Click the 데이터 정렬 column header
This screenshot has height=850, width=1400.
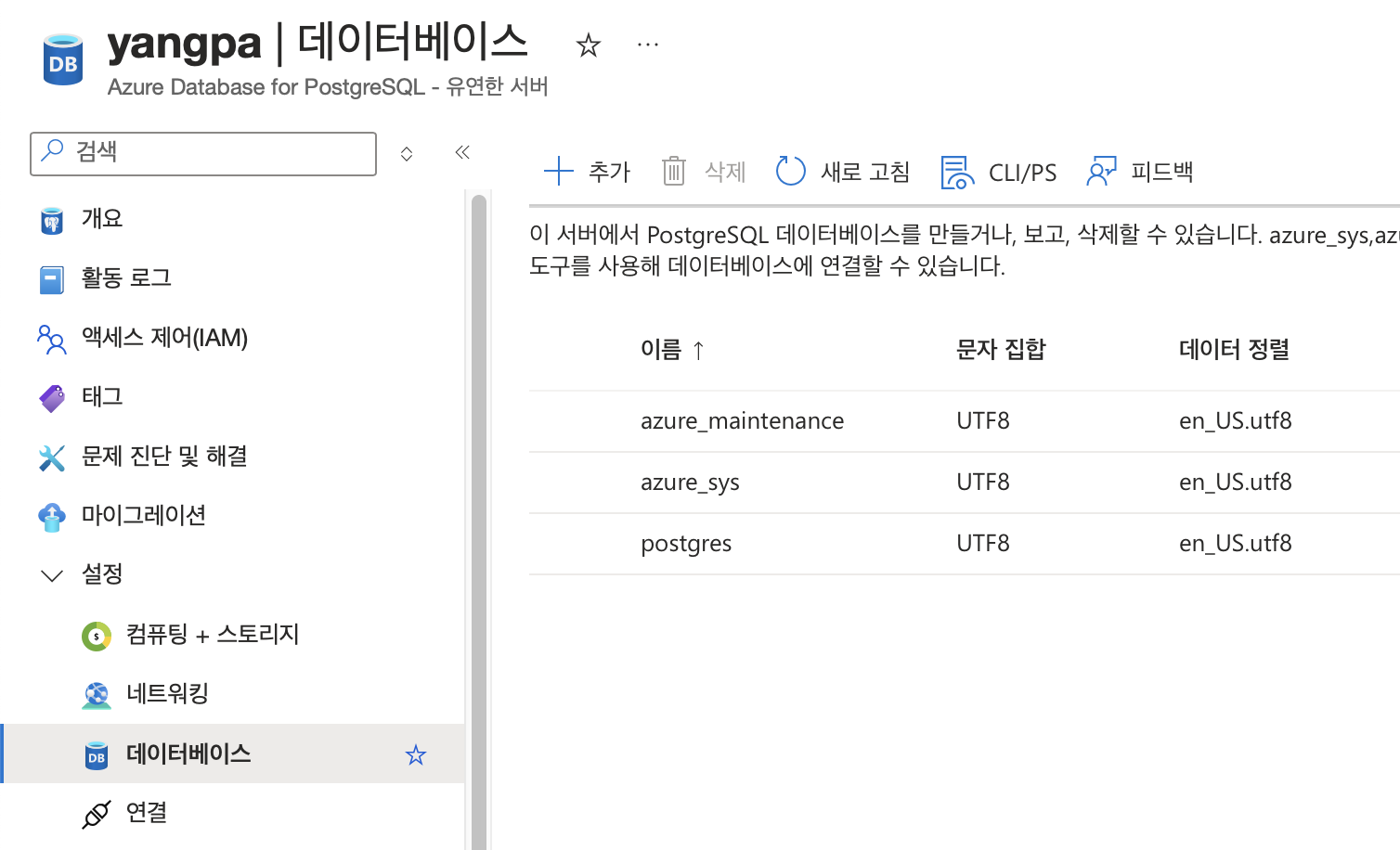tap(1234, 350)
